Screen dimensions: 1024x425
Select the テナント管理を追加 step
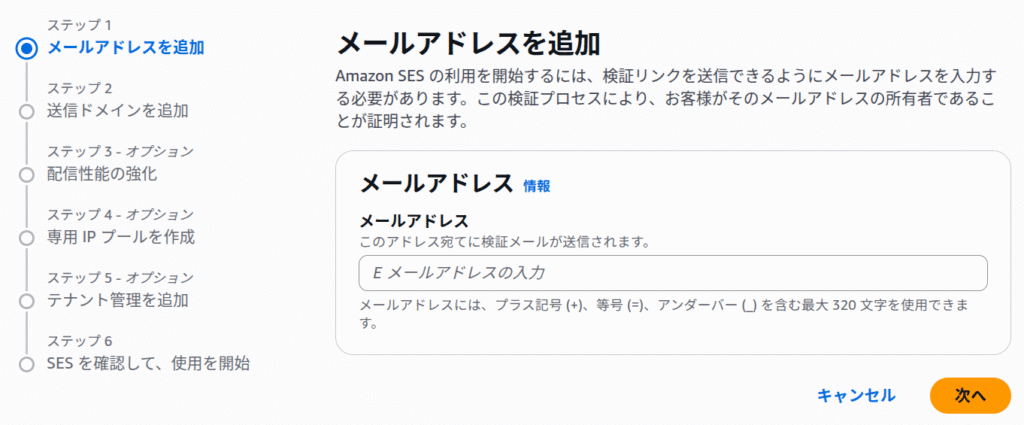[117, 299]
